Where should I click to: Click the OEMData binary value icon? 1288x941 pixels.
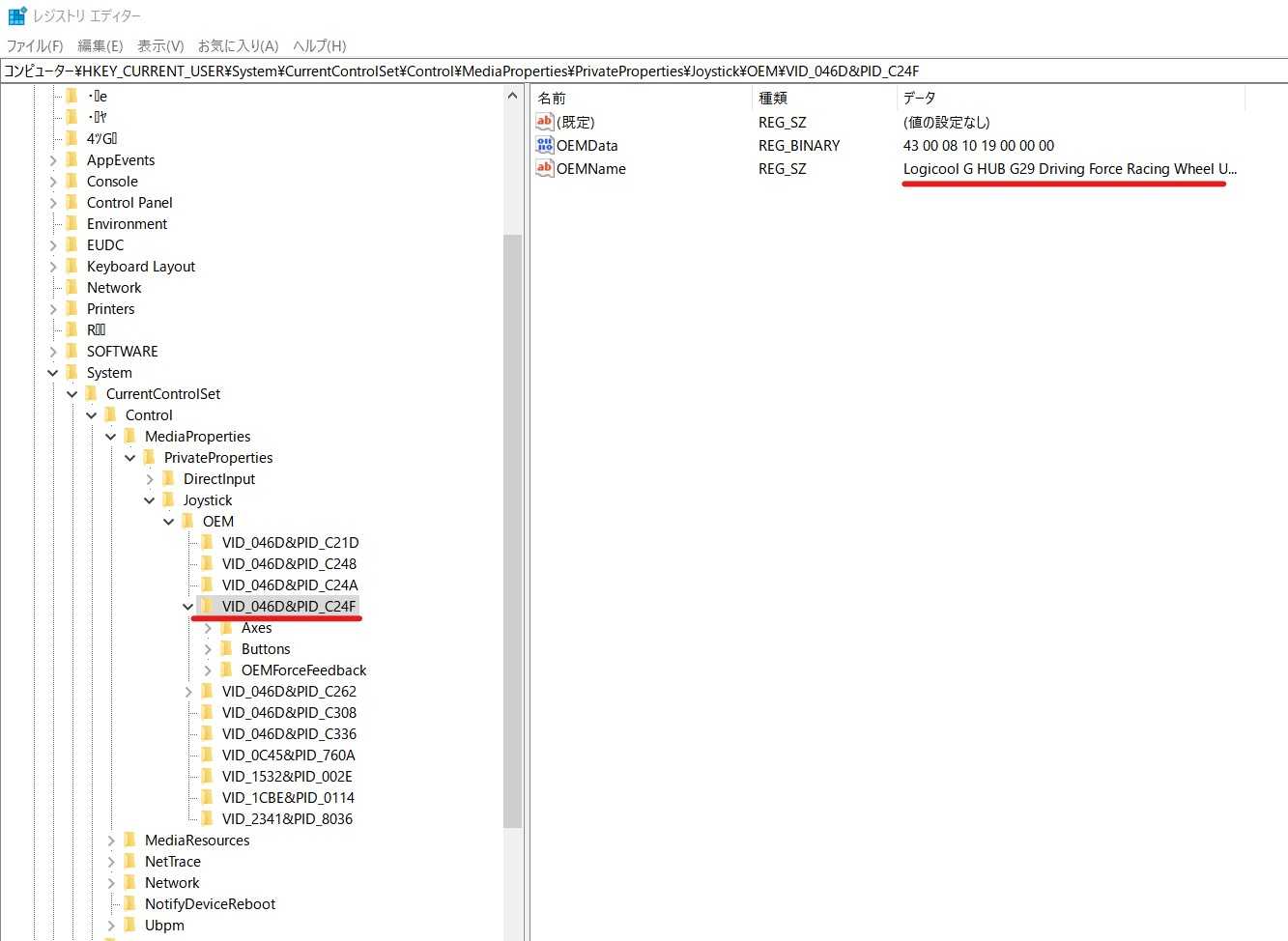coord(545,145)
